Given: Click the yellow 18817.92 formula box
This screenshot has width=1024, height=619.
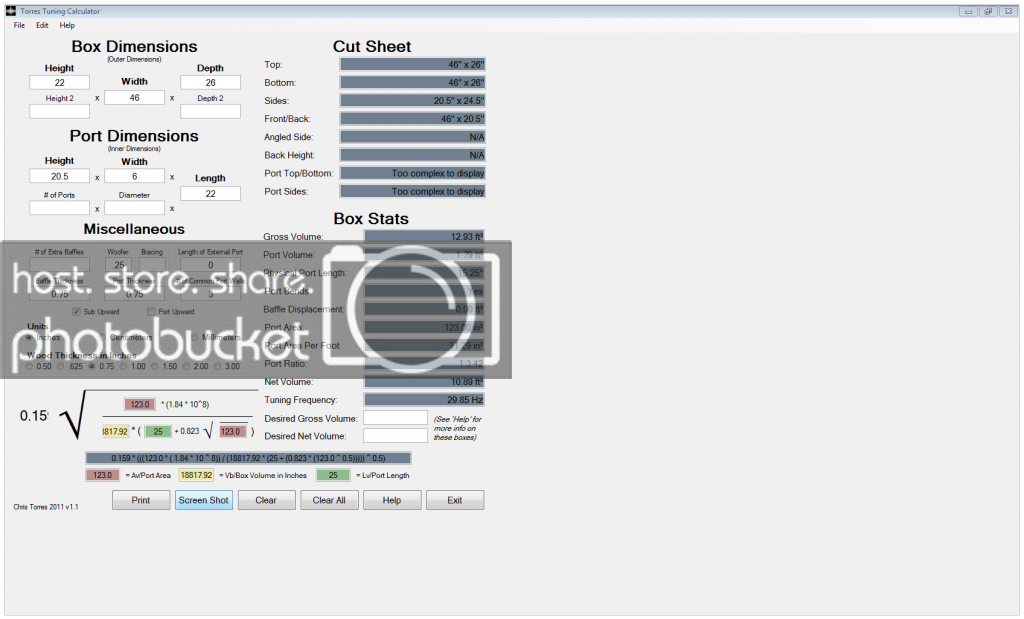Looking at the screenshot, I should click(x=115, y=432).
